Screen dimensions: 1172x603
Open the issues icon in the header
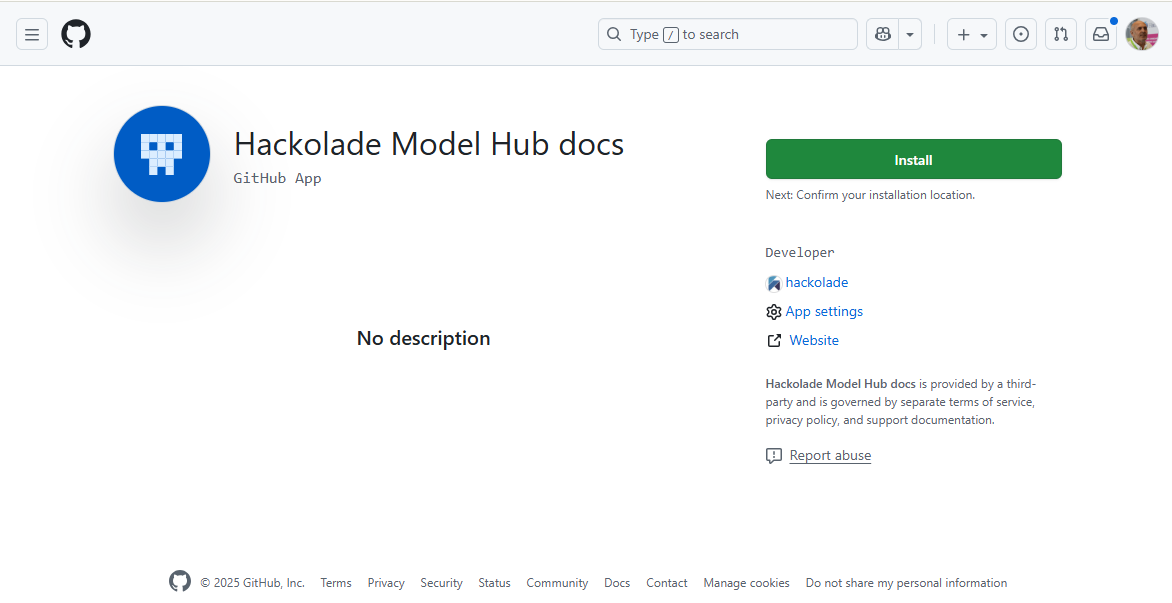click(1020, 33)
